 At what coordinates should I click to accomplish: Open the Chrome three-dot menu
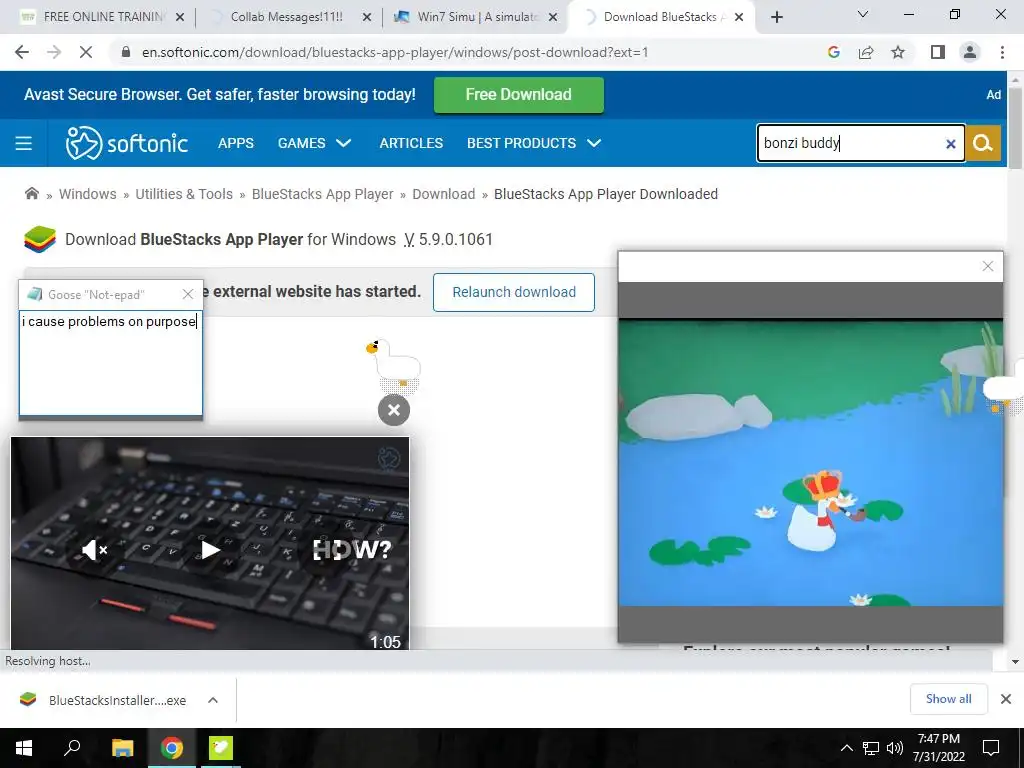1002,52
